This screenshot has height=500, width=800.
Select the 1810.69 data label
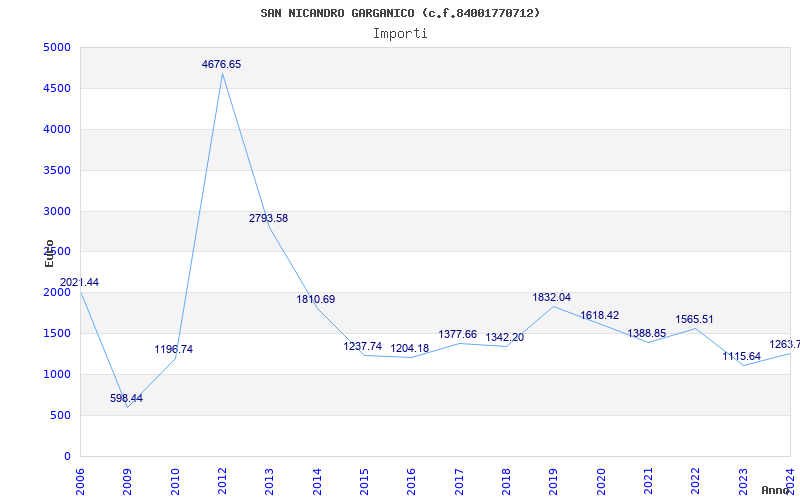[x=316, y=299]
